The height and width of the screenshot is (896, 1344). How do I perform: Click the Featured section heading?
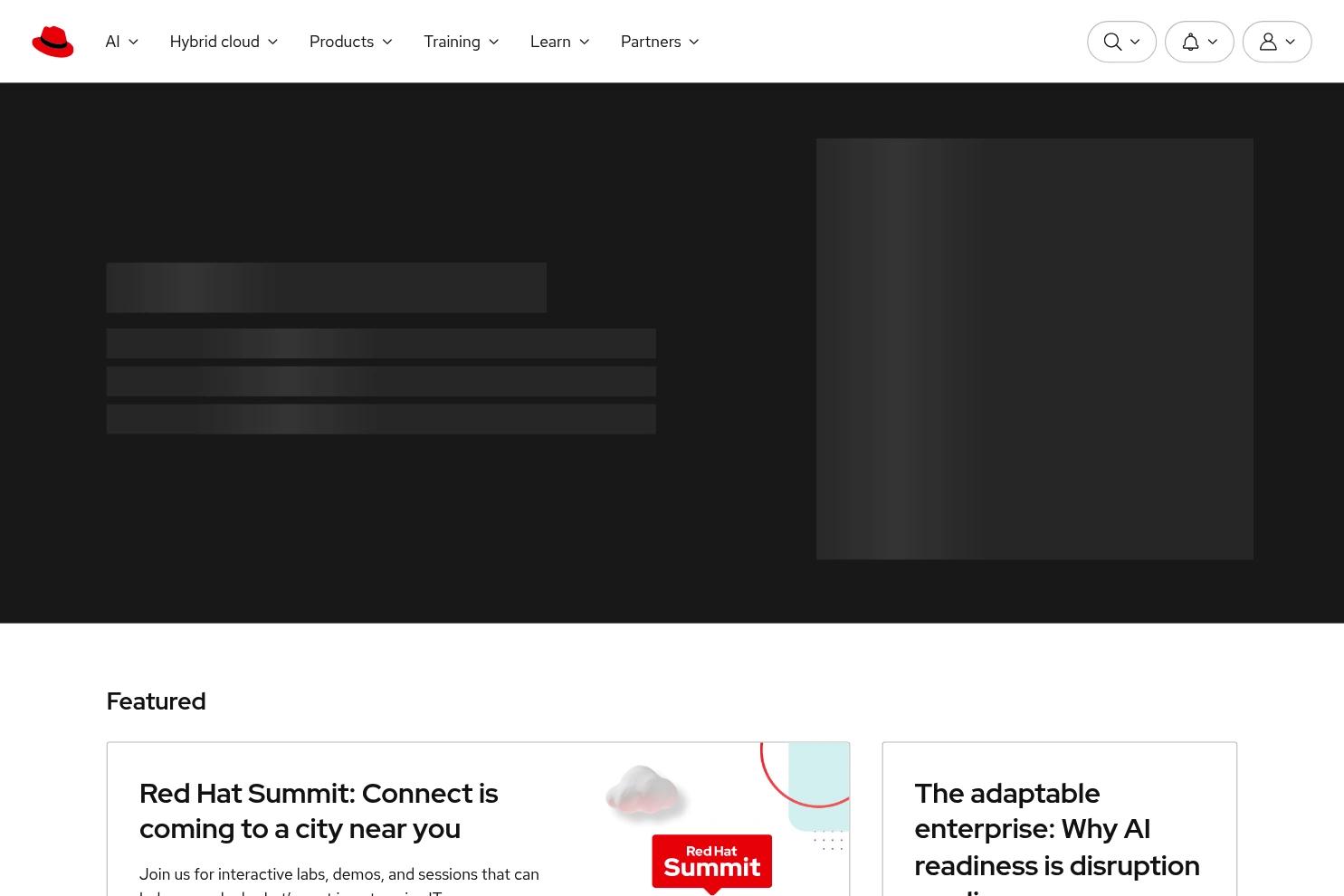tap(156, 701)
